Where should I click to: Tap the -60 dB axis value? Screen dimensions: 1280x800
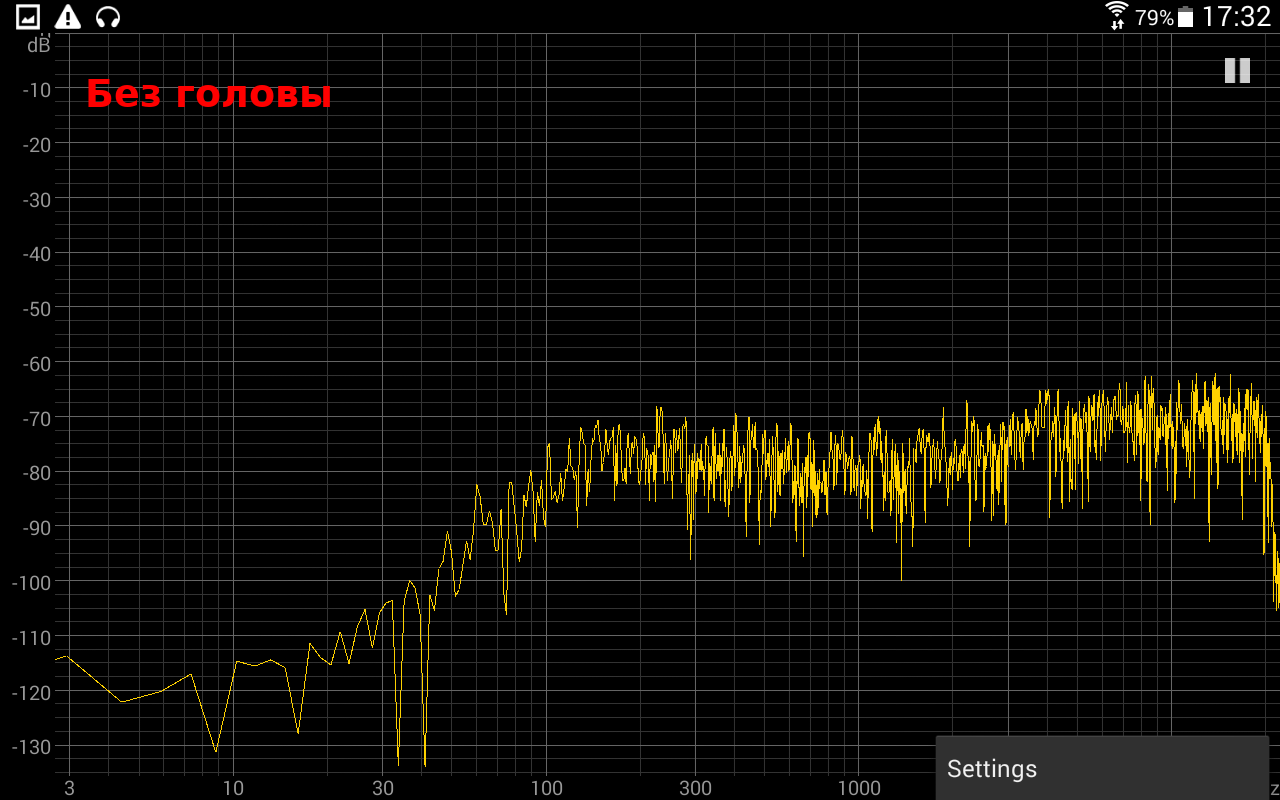click(37, 363)
